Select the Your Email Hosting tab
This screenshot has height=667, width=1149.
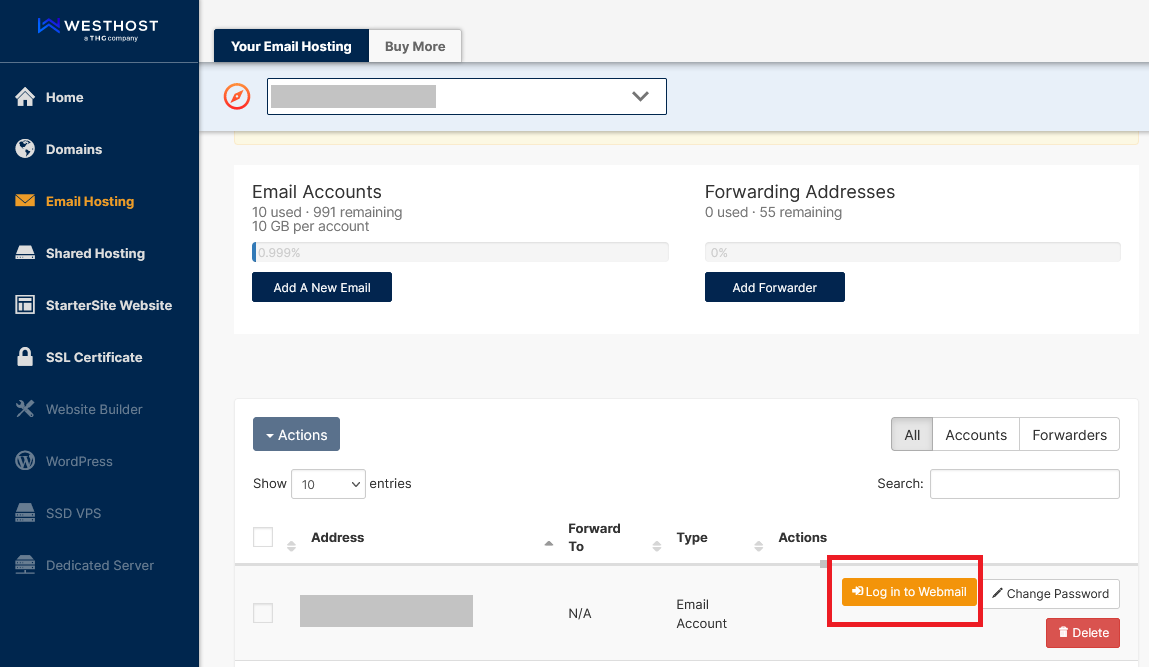click(x=291, y=46)
